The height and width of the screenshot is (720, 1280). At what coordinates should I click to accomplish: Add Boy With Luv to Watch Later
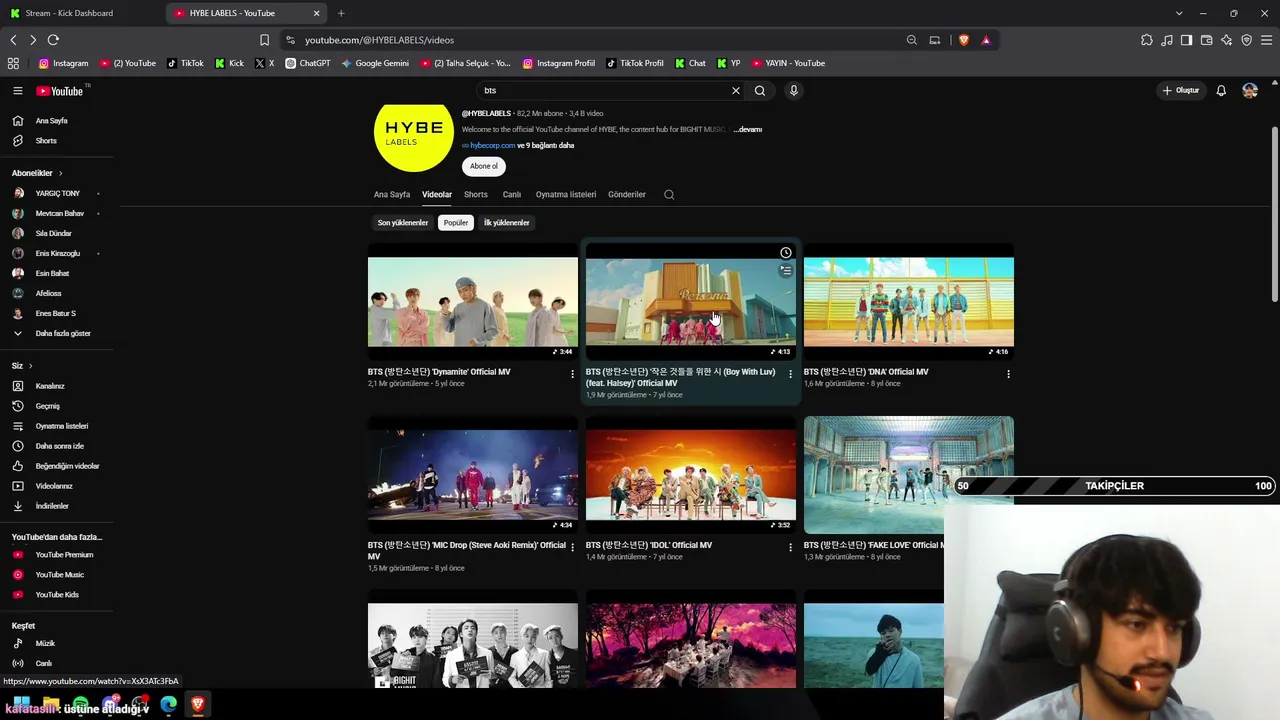pos(786,253)
